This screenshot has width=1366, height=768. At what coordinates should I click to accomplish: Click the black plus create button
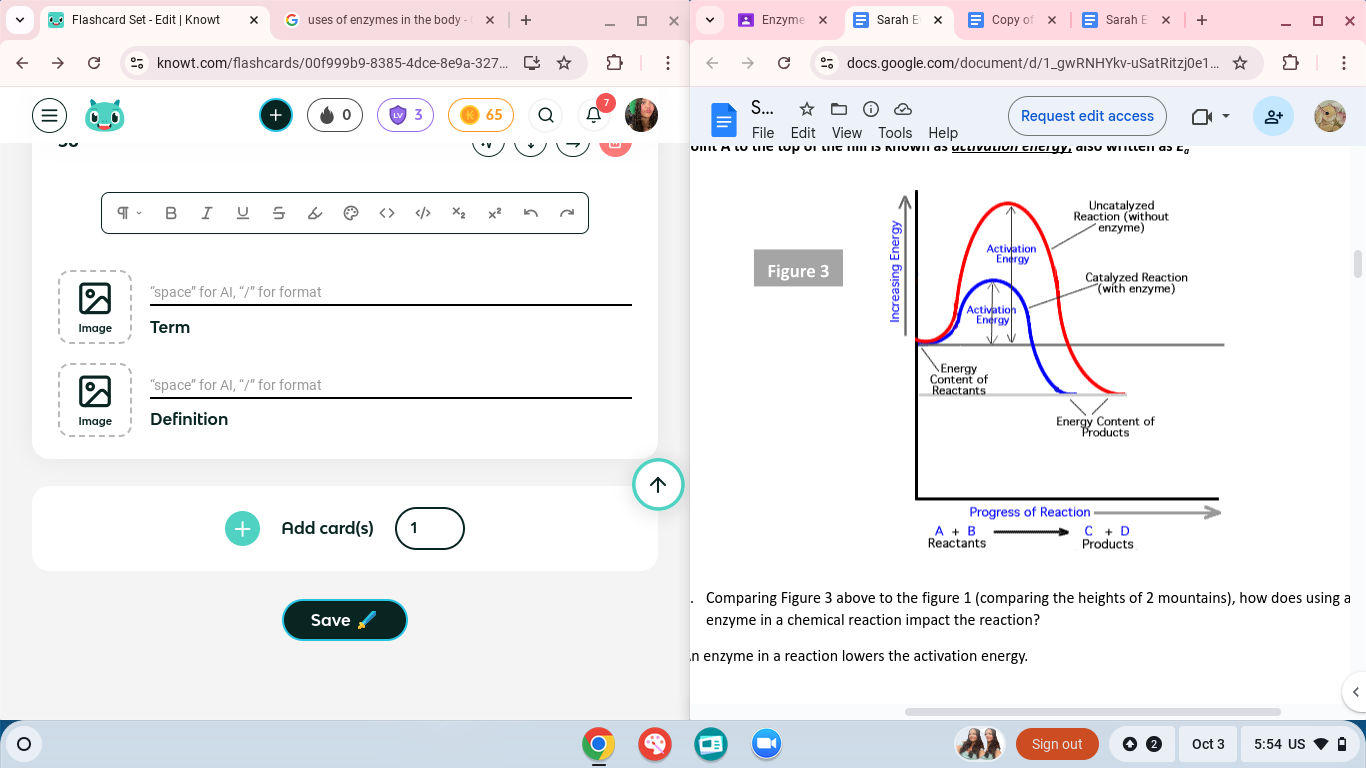276,115
